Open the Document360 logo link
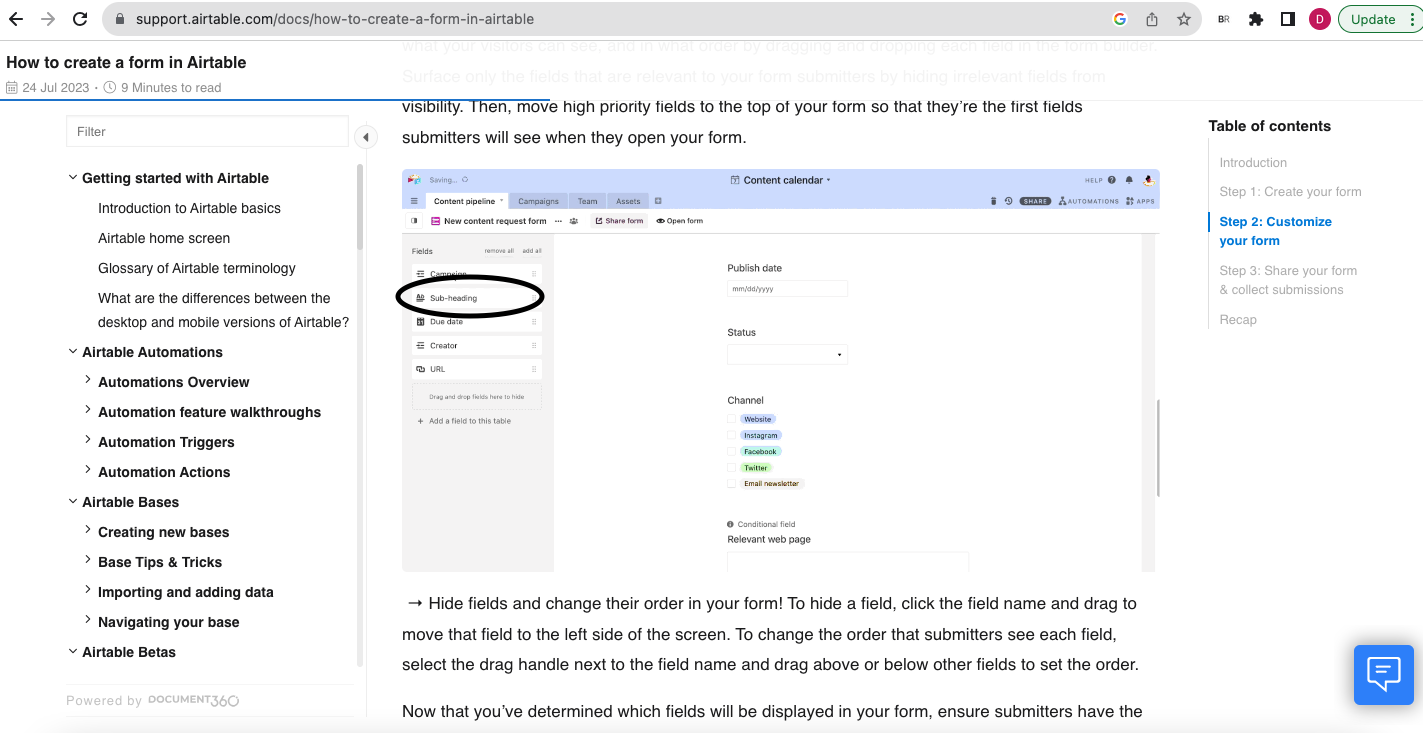 tap(194, 700)
